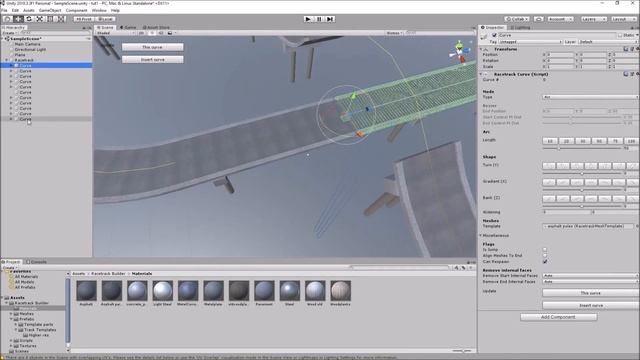
Task: Toggle 2D view in the Scene toolbar
Action: (142, 33)
